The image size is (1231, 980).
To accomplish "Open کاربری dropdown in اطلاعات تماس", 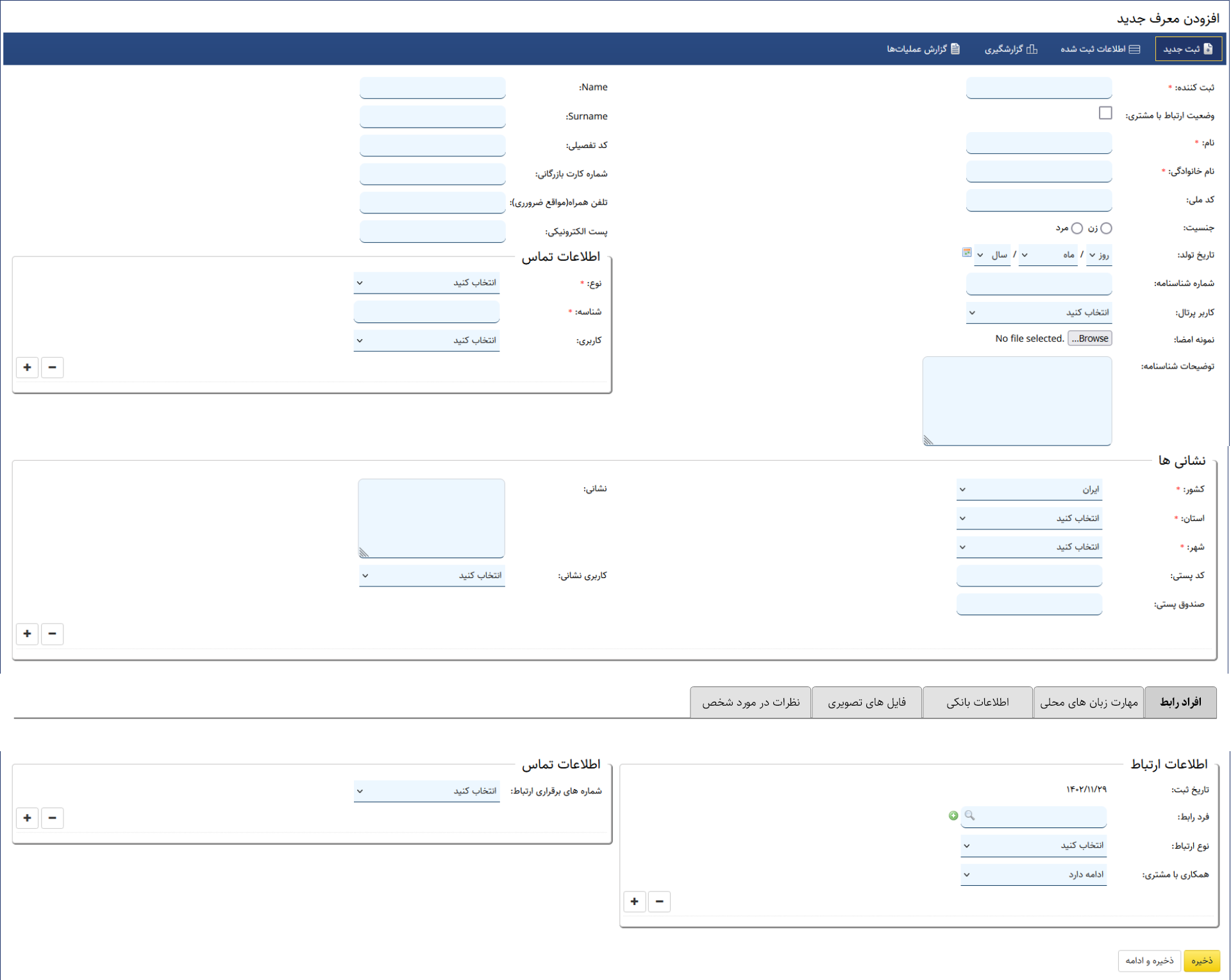I will point(426,340).
